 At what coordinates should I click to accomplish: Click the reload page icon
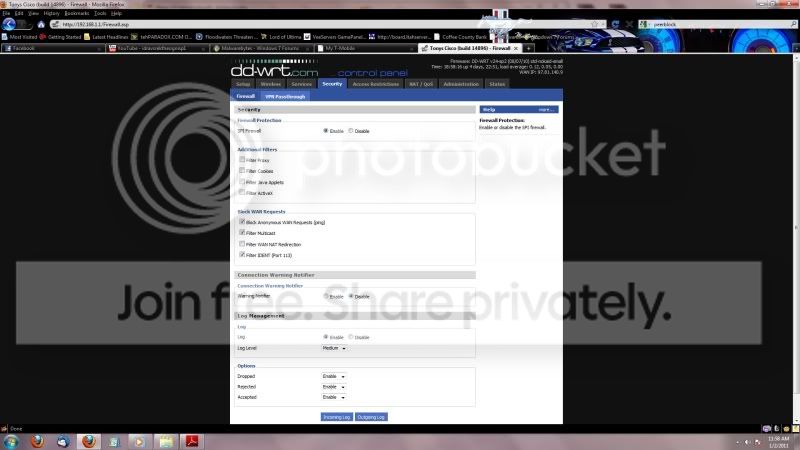coord(615,24)
